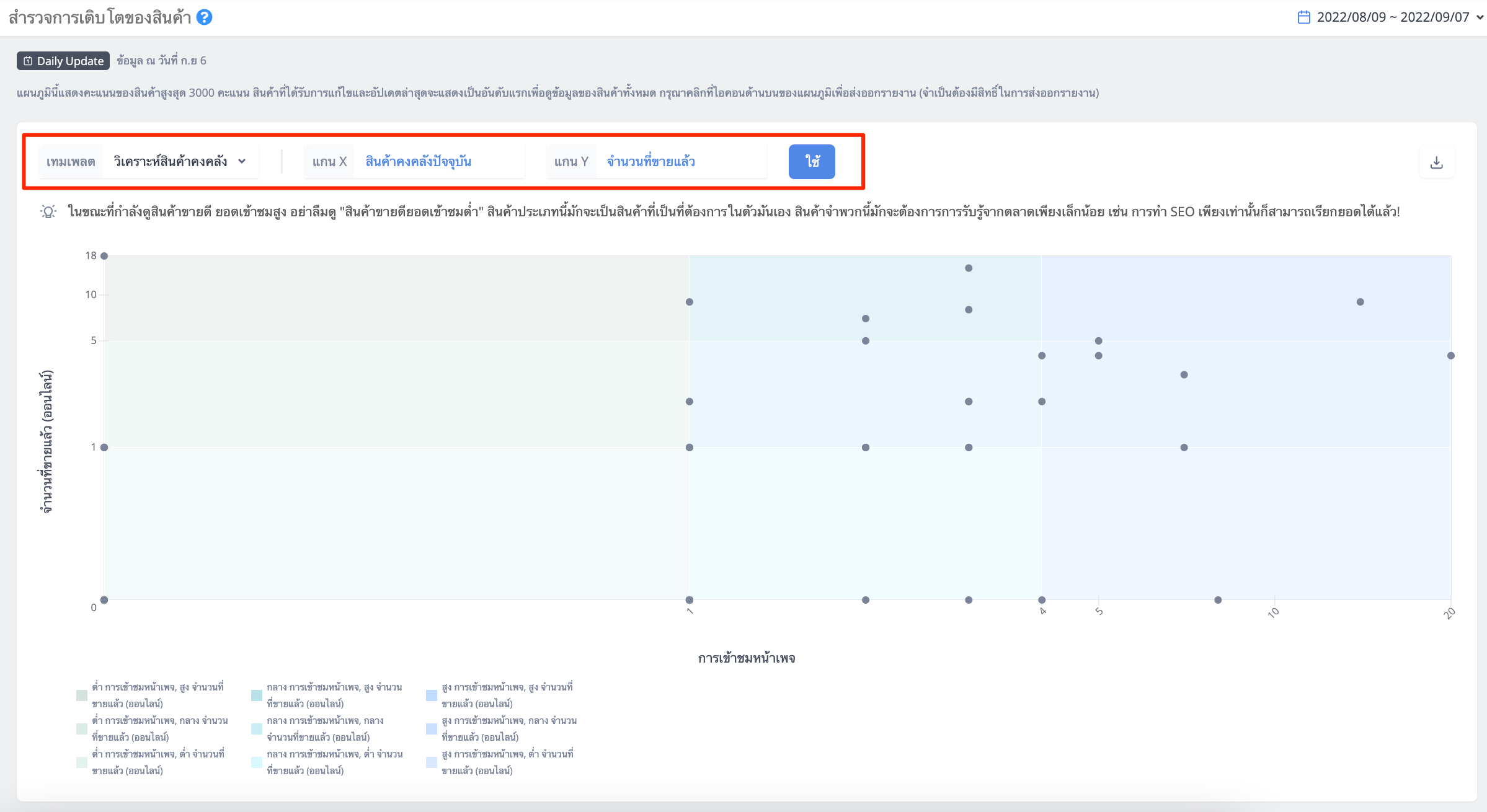Toggle legend ต่ำ การเข้าชมหน้าเพจ, สูง จำนวนที่ขายแล้ว
The height and width of the screenshot is (812, 1487).
pos(151,695)
